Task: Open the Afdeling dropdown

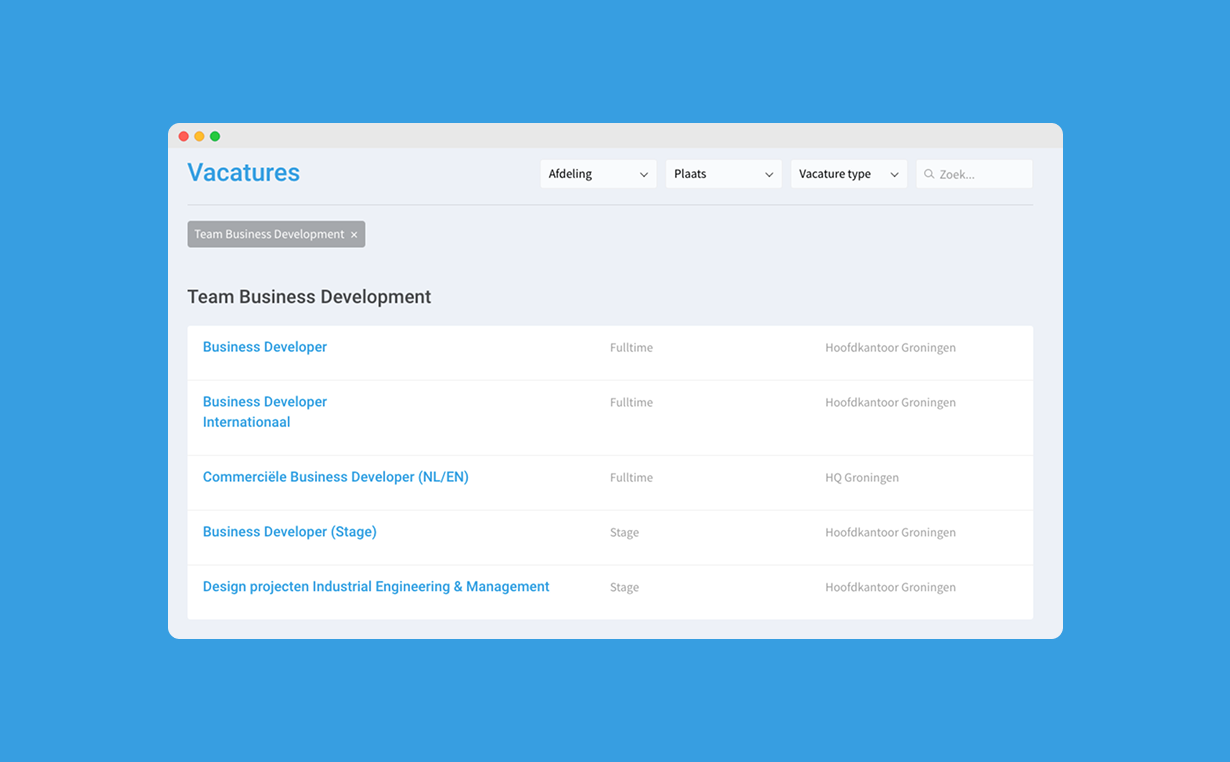Action: (598, 174)
